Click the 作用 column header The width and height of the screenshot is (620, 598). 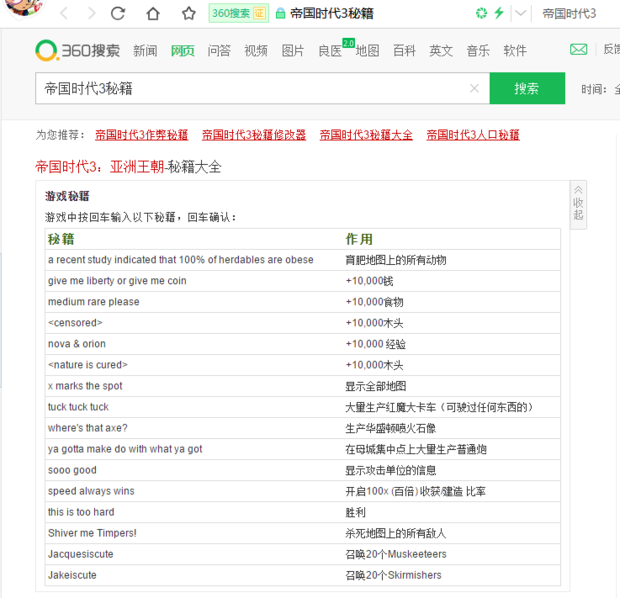[x=359, y=239]
